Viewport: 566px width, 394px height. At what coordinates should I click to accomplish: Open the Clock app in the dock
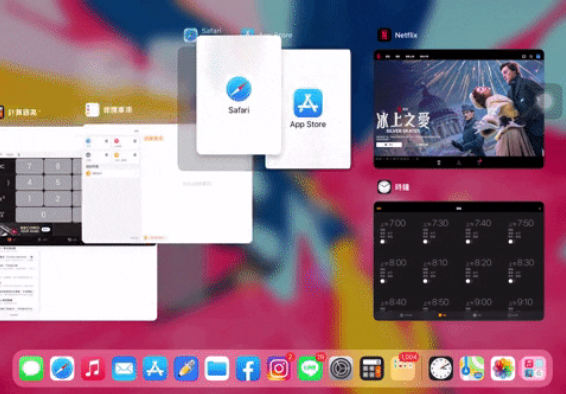(441, 368)
